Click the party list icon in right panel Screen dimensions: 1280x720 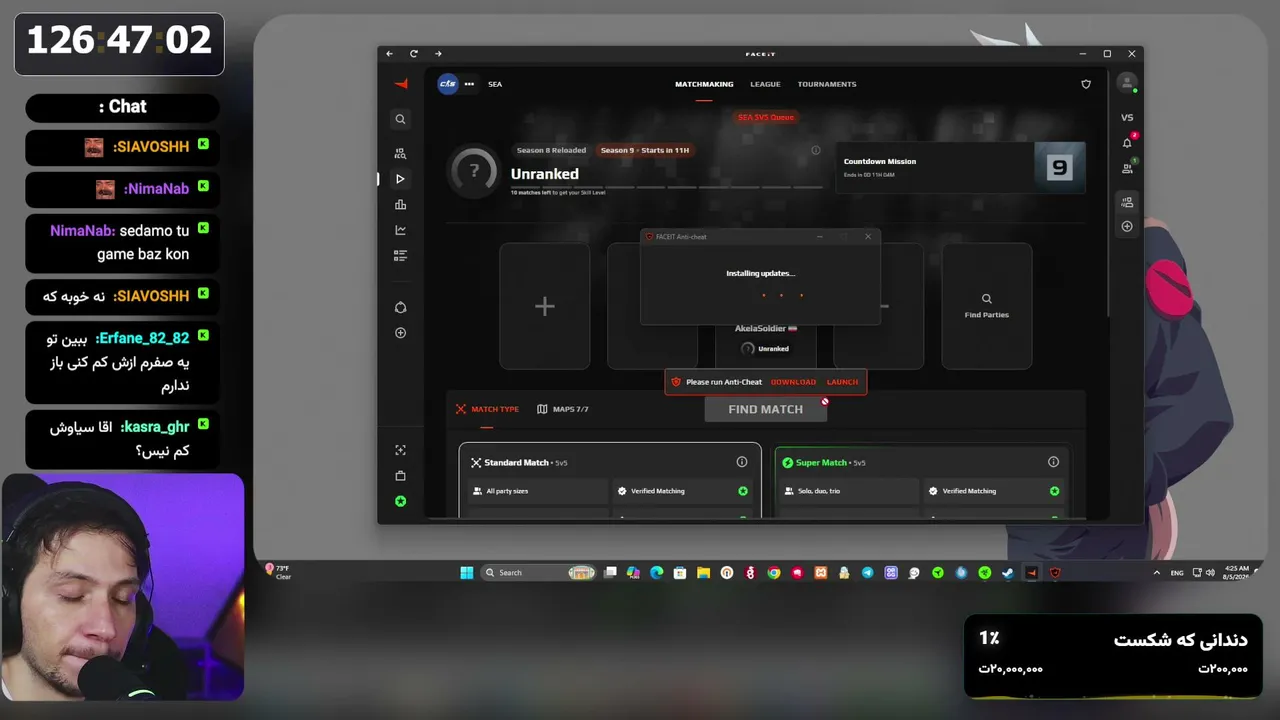1127,202
